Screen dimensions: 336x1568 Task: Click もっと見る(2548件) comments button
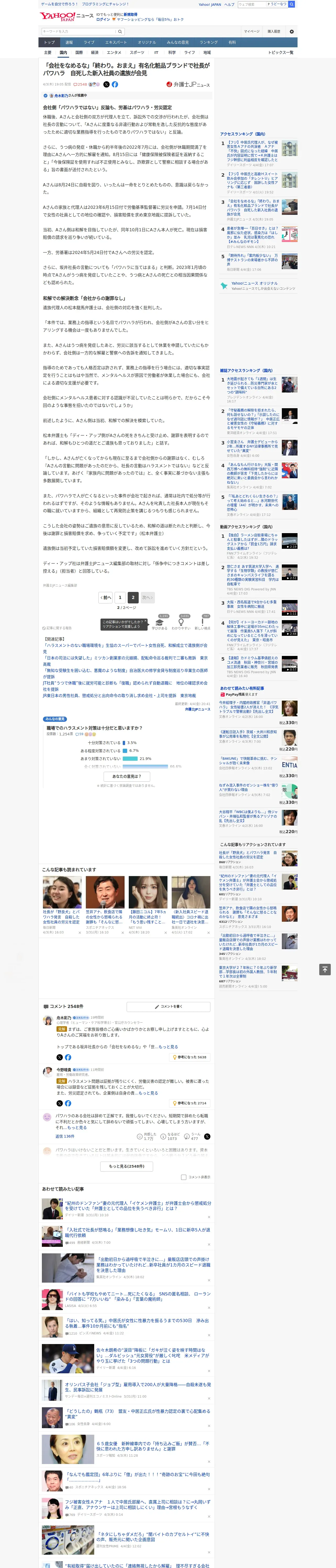pyautogui.click(x=127, y=1166)
